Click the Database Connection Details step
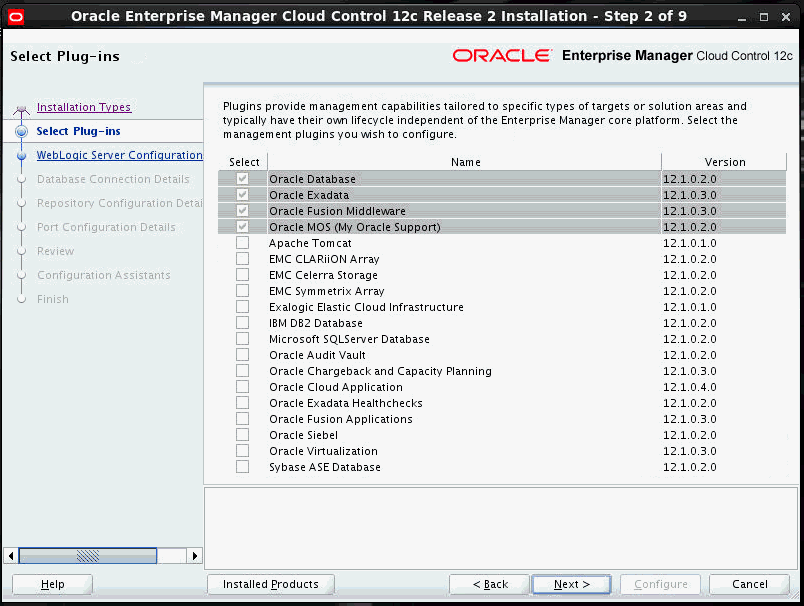This screenshot has width=804, height=606. click(x=113, y=179)
